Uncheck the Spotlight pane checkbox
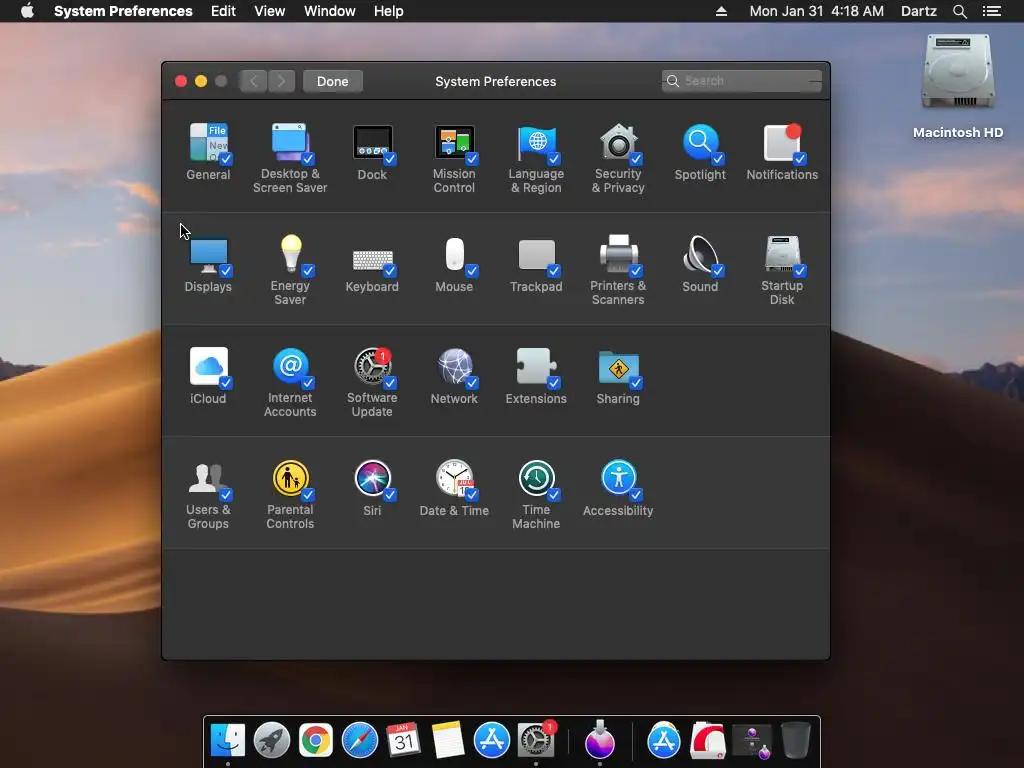This screenshot has height=768, width=1024. point(718,159)
